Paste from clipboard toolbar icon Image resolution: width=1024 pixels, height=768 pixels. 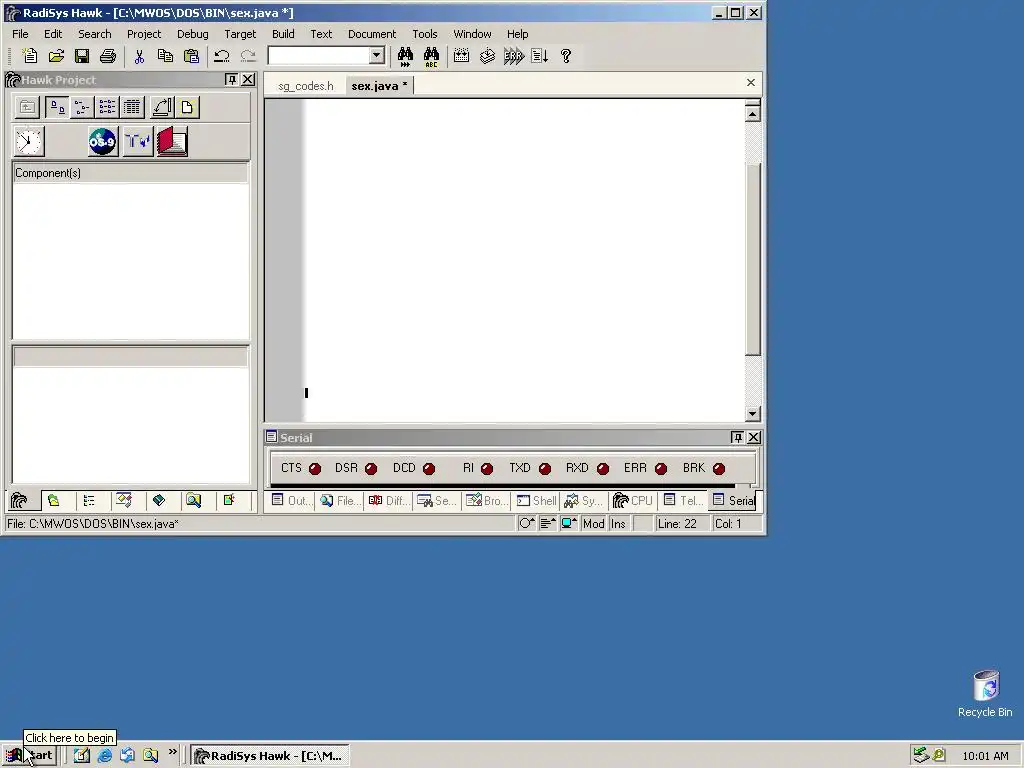pos(191,56)
